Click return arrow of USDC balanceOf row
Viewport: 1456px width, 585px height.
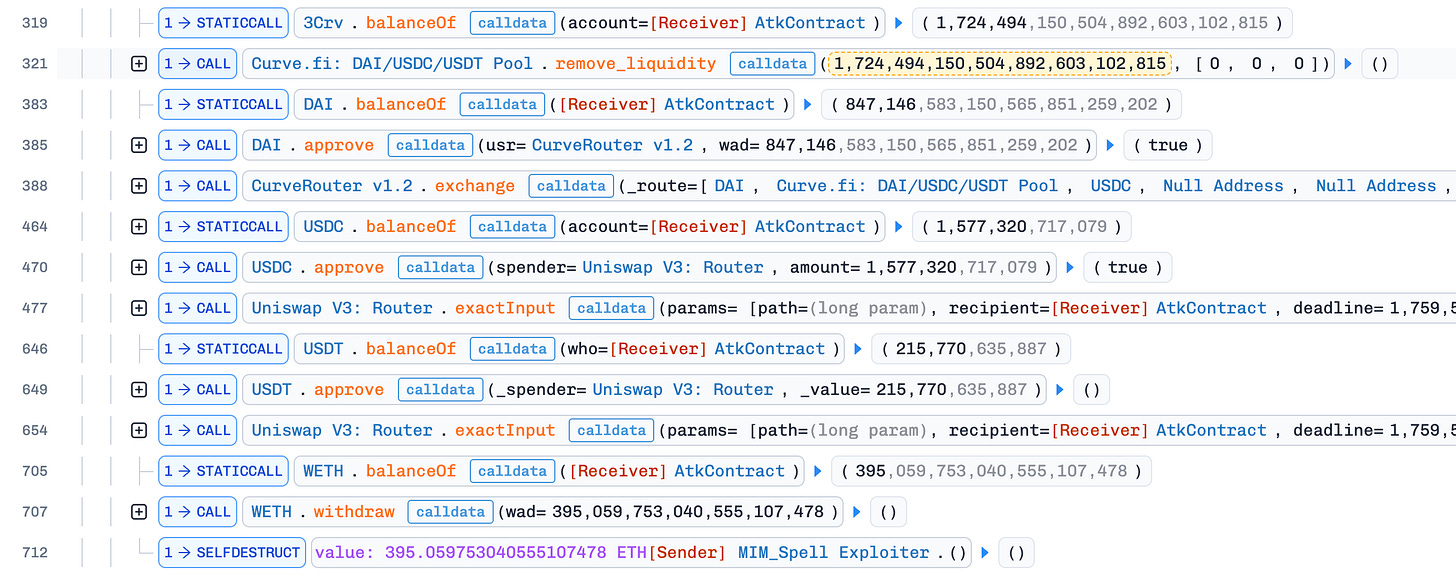pos(898,227)
